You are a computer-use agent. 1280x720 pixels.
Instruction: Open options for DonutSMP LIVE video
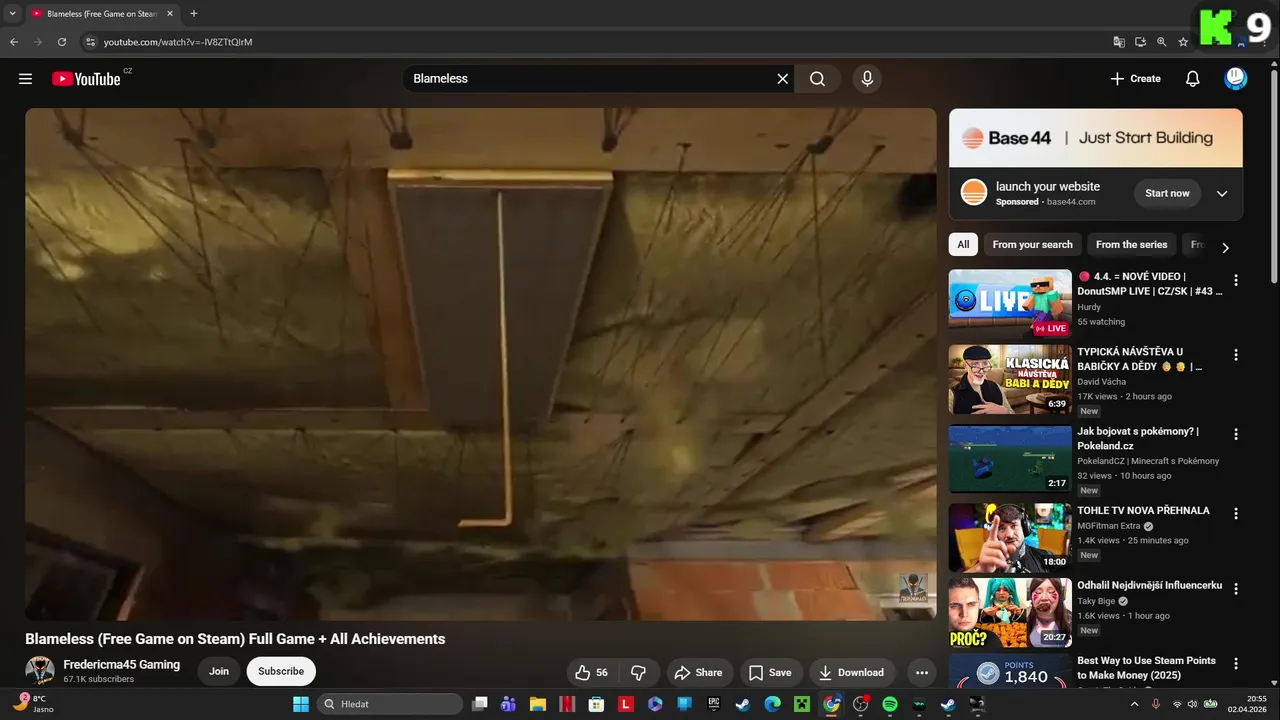pos(1236,281)
